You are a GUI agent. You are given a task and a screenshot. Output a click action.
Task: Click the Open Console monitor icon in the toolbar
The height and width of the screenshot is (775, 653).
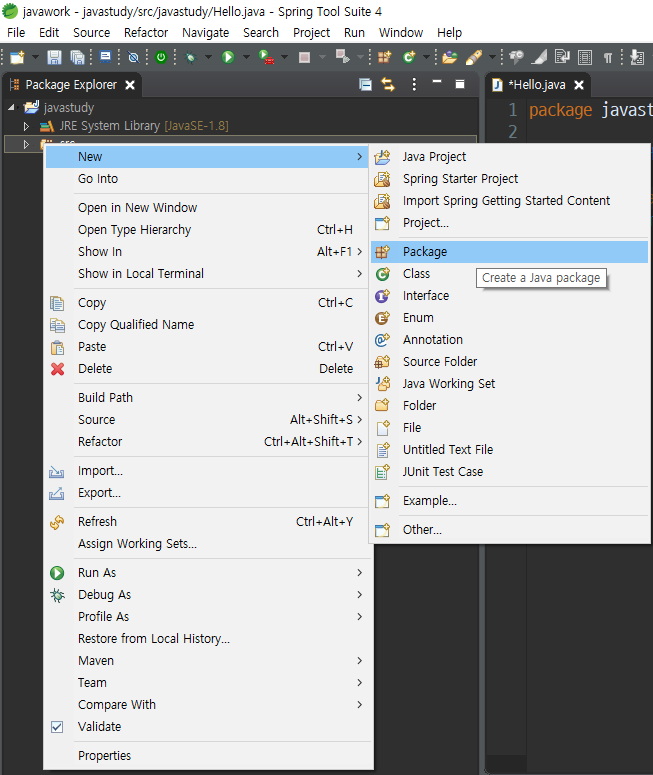click(x=106, y=57)
